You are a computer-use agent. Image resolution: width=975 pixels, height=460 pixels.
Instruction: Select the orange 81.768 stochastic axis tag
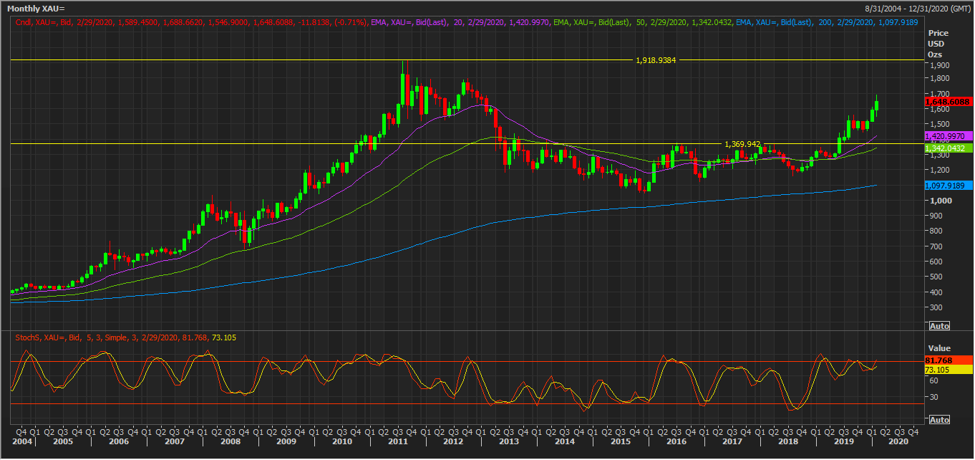pyautogui.click(x=946, y=361)
